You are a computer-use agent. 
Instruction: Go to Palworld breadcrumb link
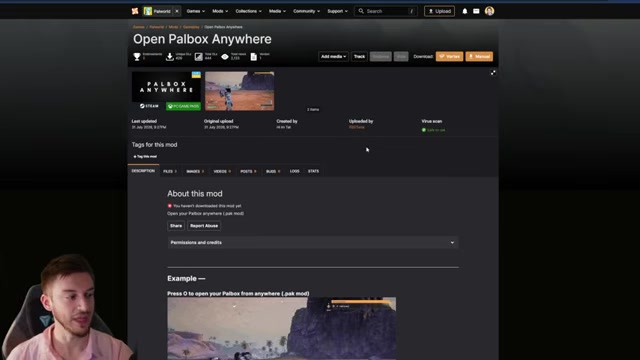point(156,27)
